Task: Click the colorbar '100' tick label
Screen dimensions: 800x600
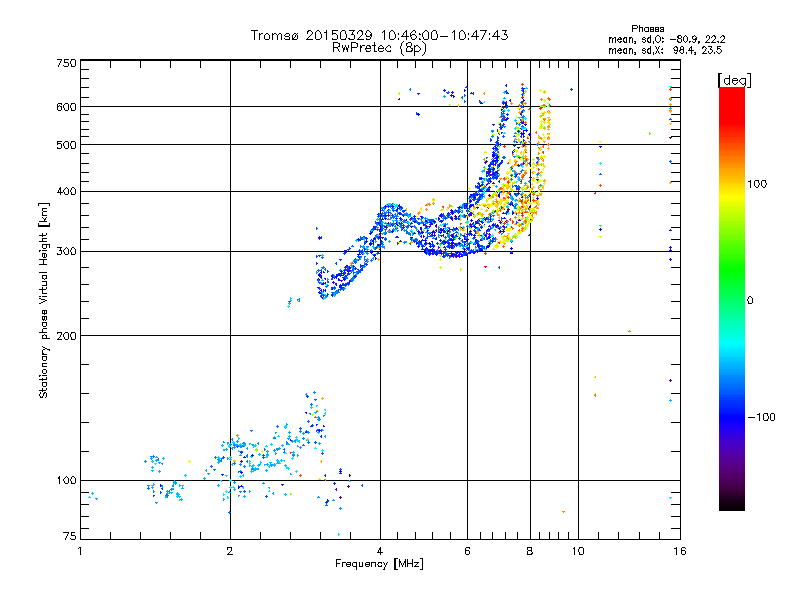Action: (757, 184)
